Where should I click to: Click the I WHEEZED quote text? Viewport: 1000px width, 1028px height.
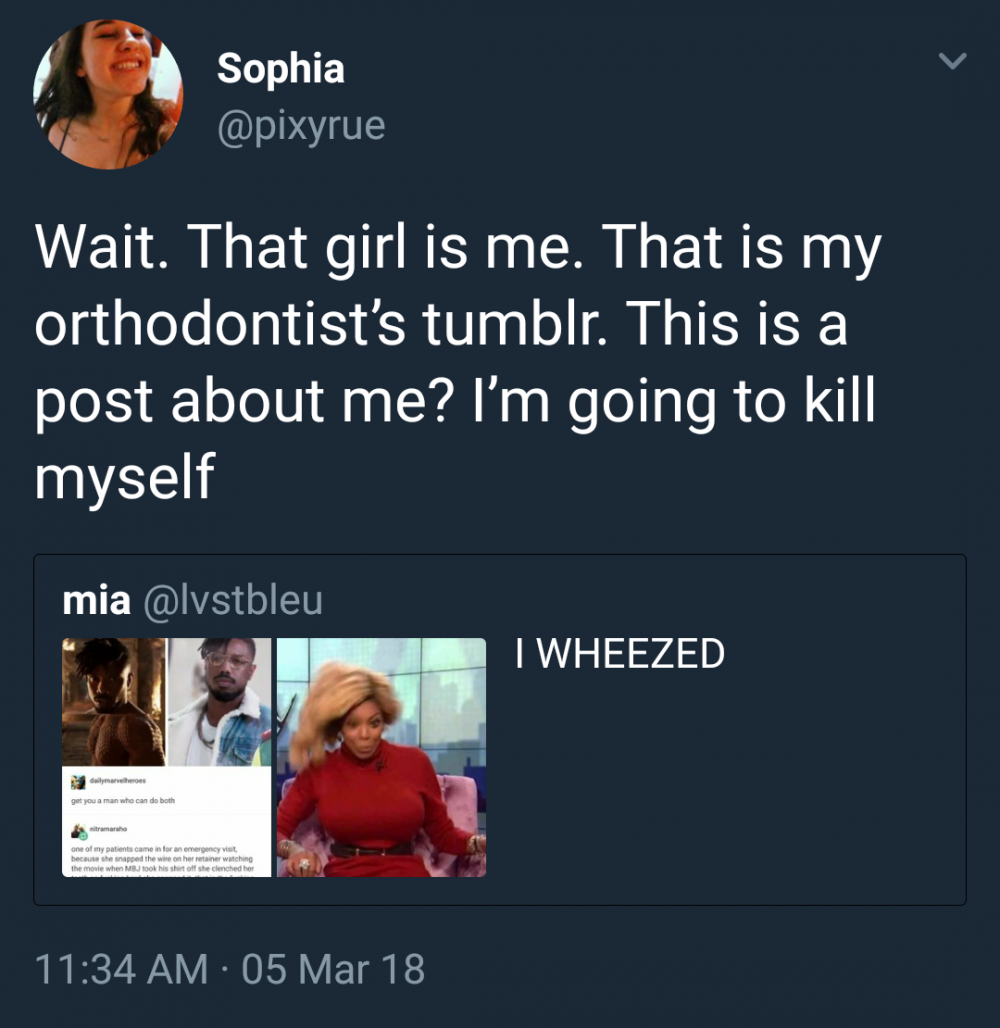tap(620, 655)
